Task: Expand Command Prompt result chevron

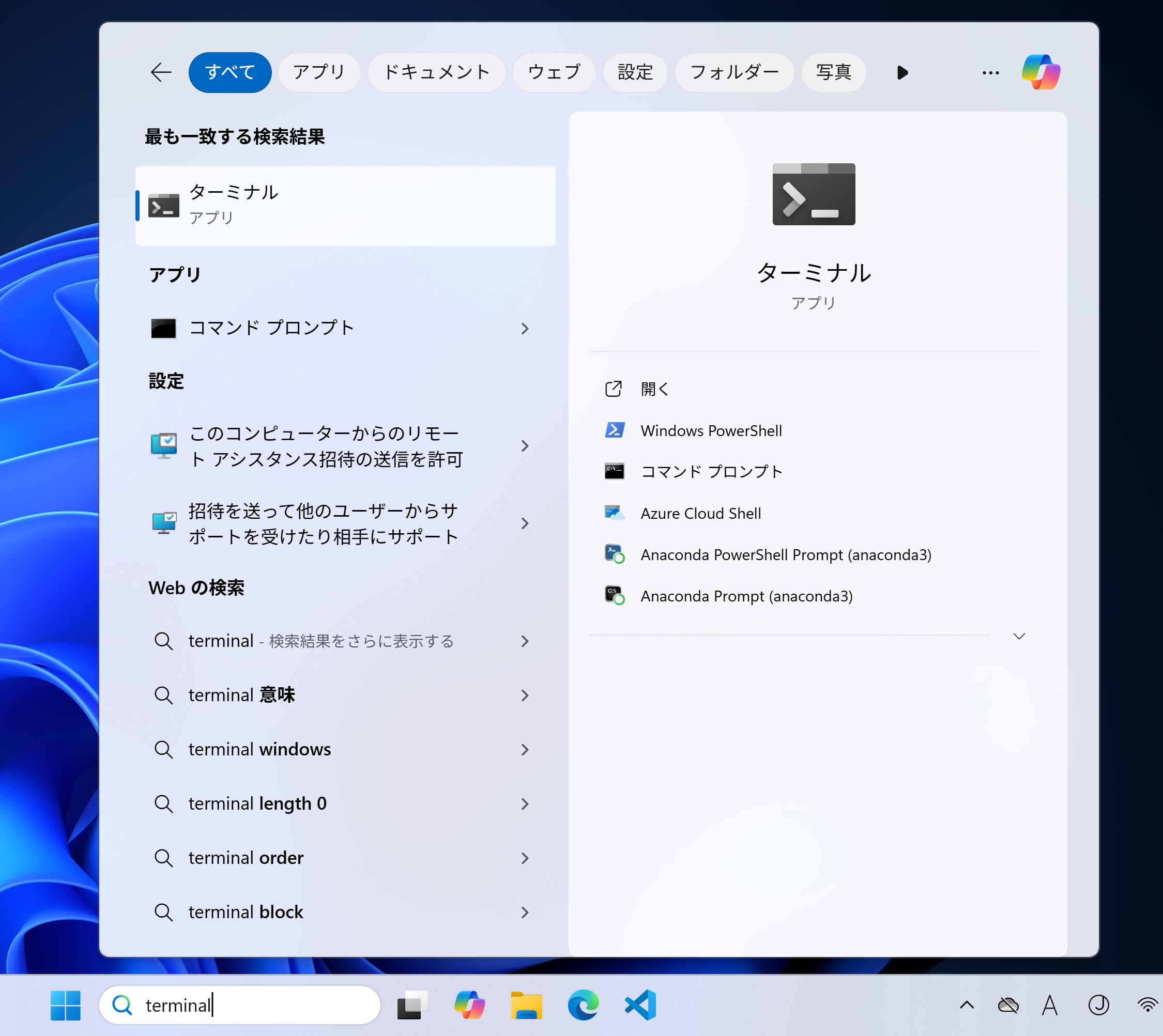Action: click(x=525, y=329)
